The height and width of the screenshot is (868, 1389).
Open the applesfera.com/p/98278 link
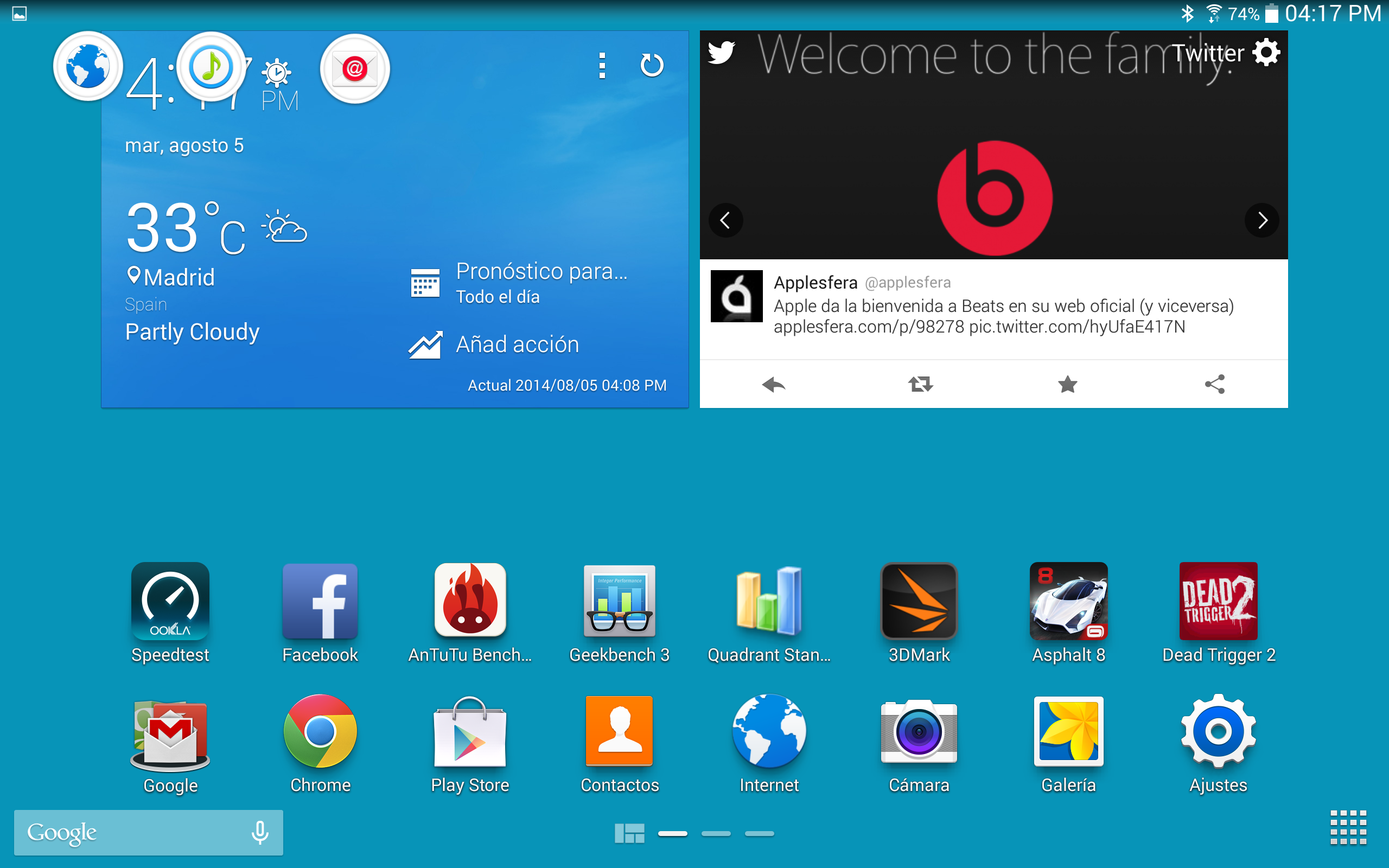click(869, 327)
